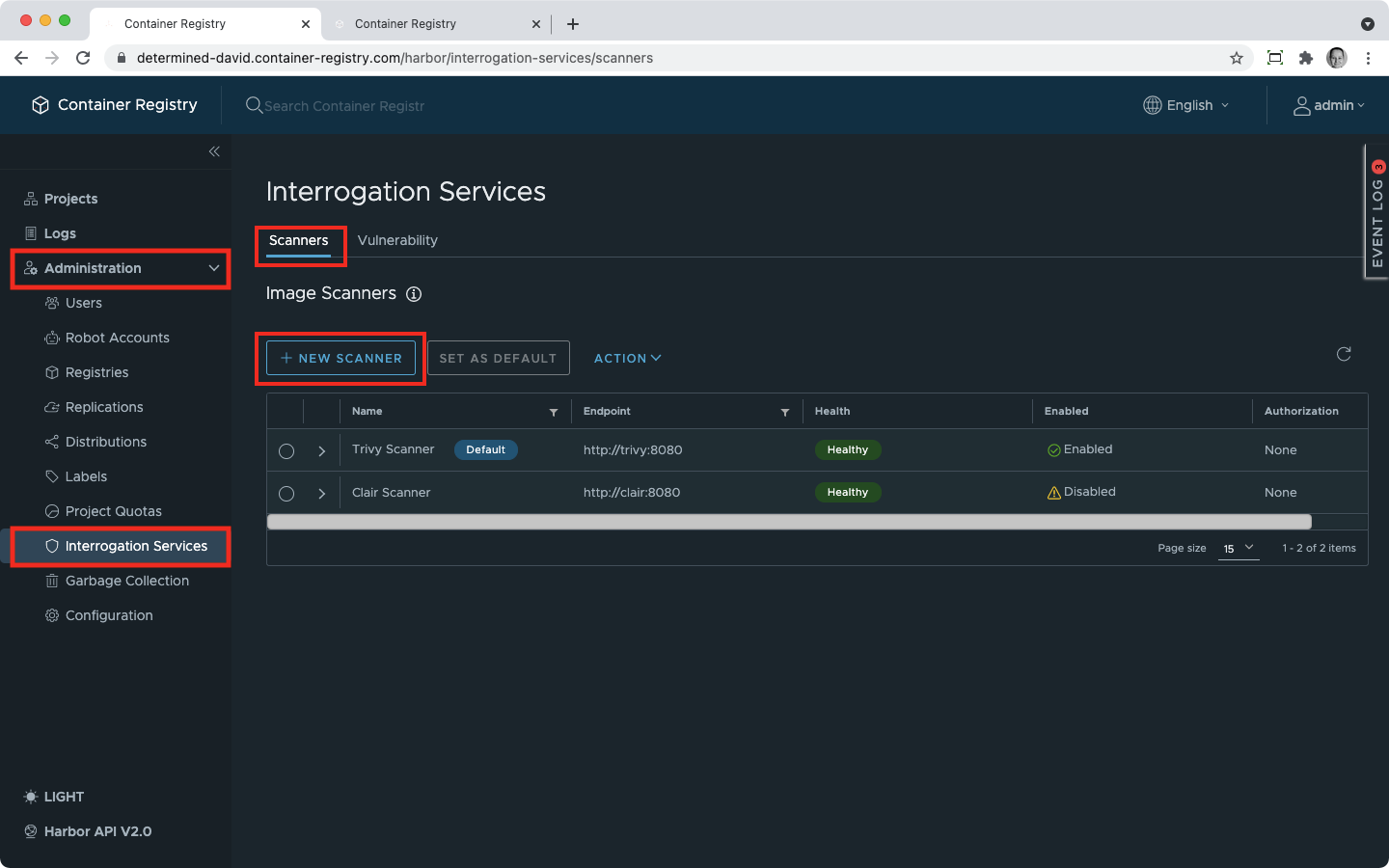Click the Authorization column header
Image resolution: width=1389 pixels, height=868 pixels.
click(x=1301, y=411)
